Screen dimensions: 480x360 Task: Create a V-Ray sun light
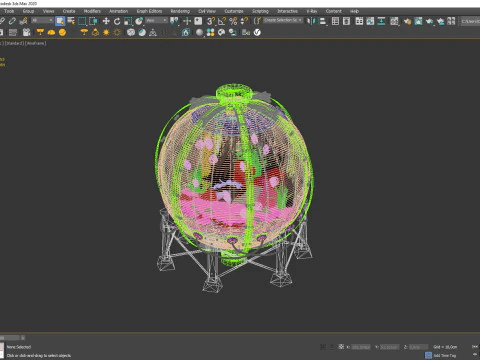pos(106,32)
